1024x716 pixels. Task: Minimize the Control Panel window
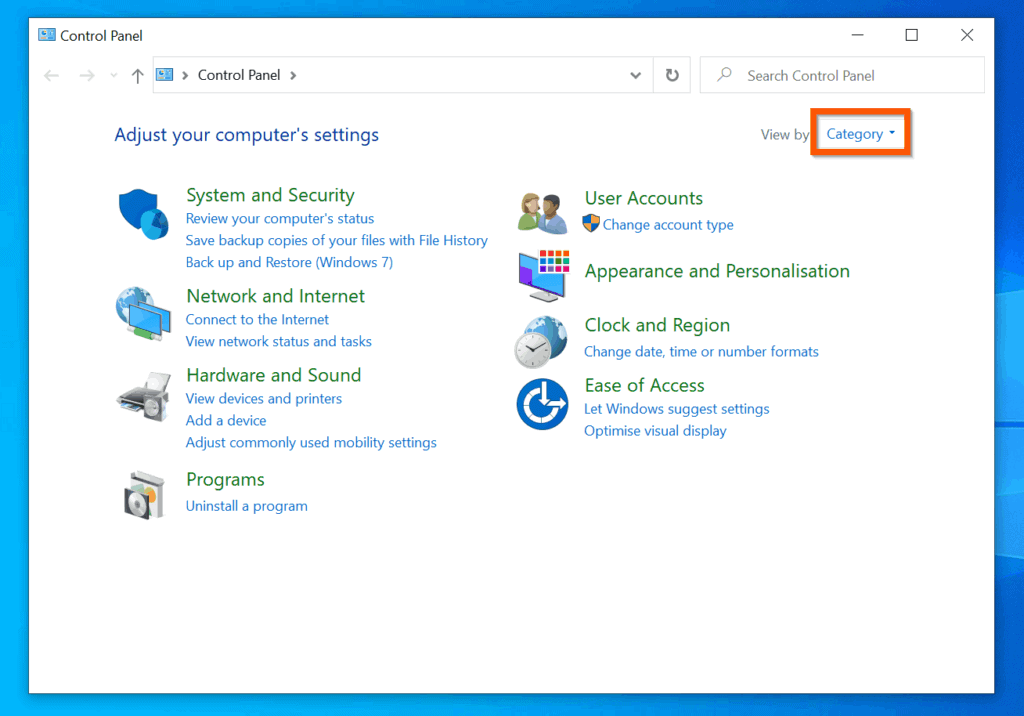857,35
